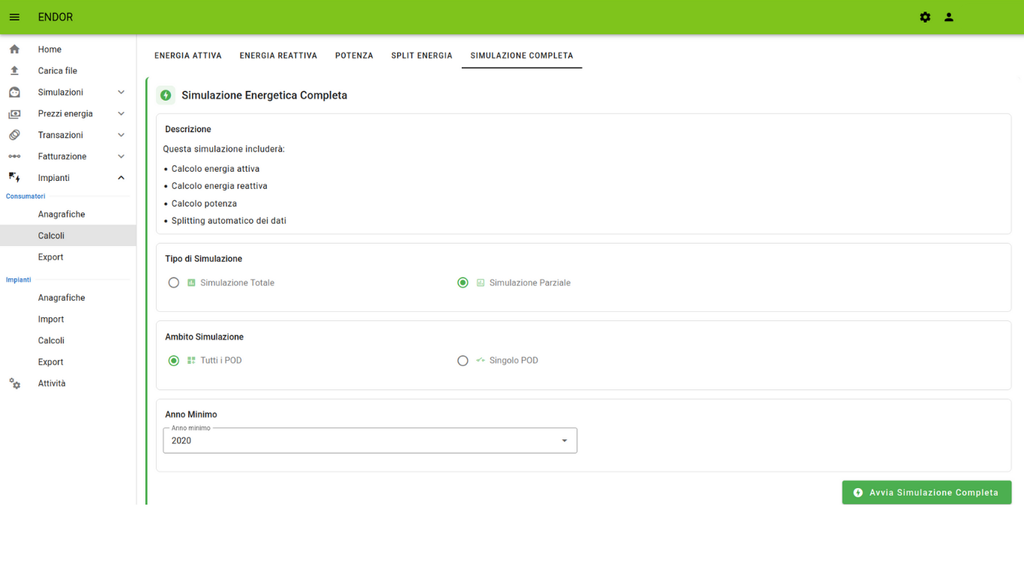Viewport: 1024px width, 576px height.
Task: Click the Carica file upload icon
Action: click(14, 71)
